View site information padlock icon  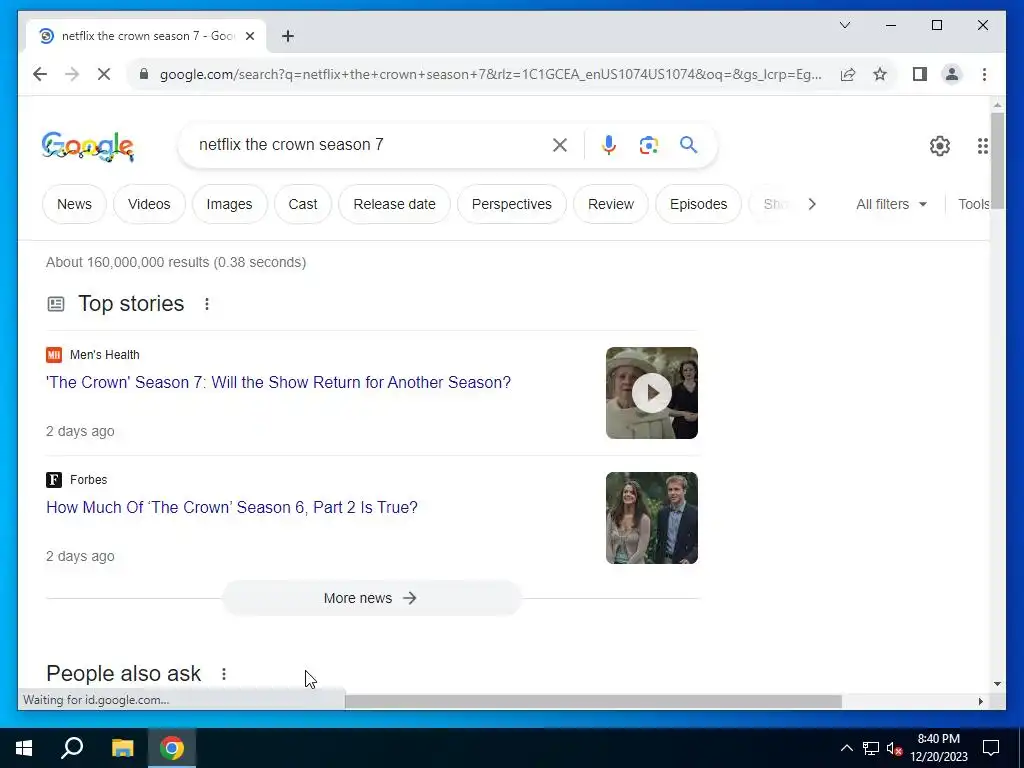pos(144,74)
